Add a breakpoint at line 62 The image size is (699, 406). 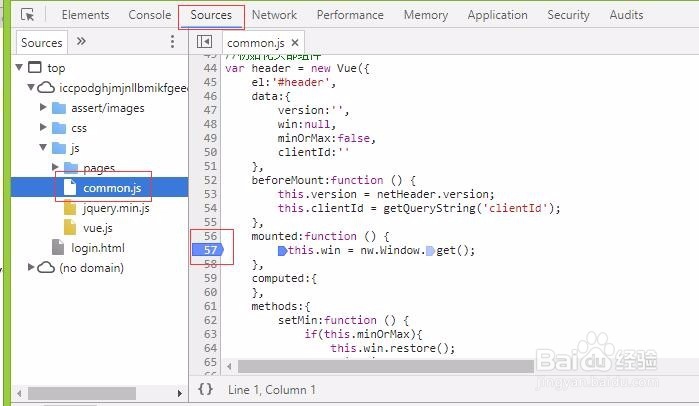pos(210,320)
